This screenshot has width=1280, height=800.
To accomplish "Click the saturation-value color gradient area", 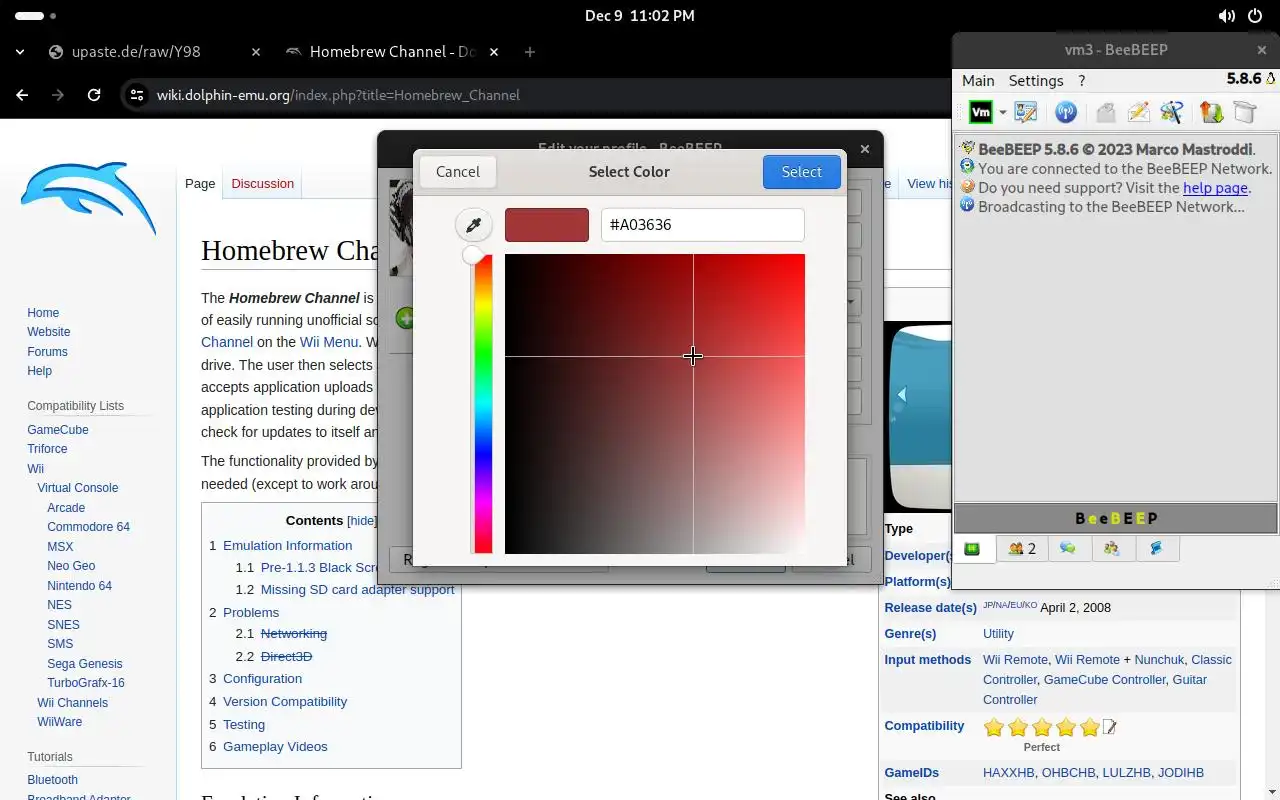I will click(655, 404).
